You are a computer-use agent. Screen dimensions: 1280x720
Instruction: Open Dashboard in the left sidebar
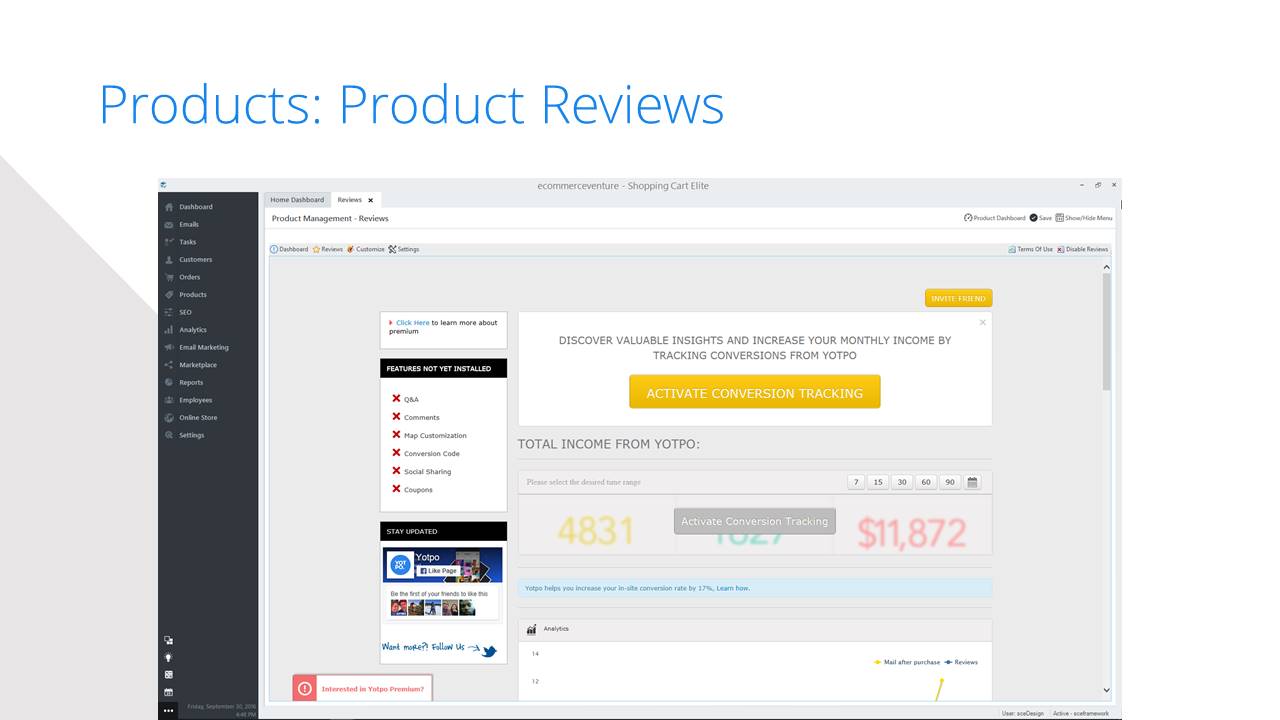(196, 207)
